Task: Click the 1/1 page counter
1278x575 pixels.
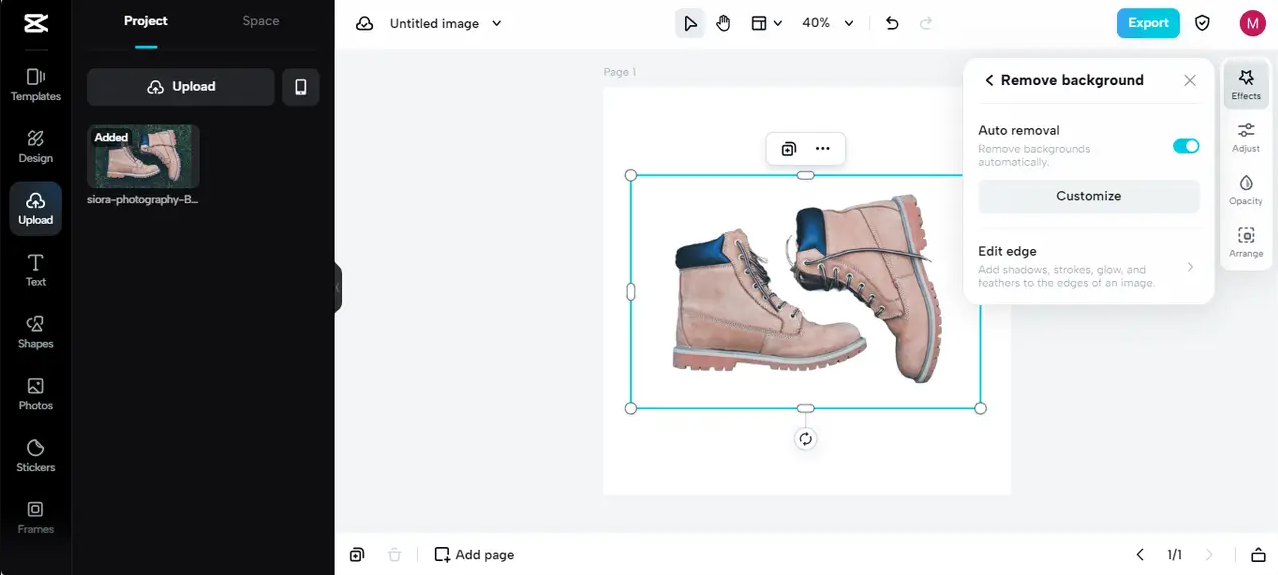Action: (x=1175, y=555)
